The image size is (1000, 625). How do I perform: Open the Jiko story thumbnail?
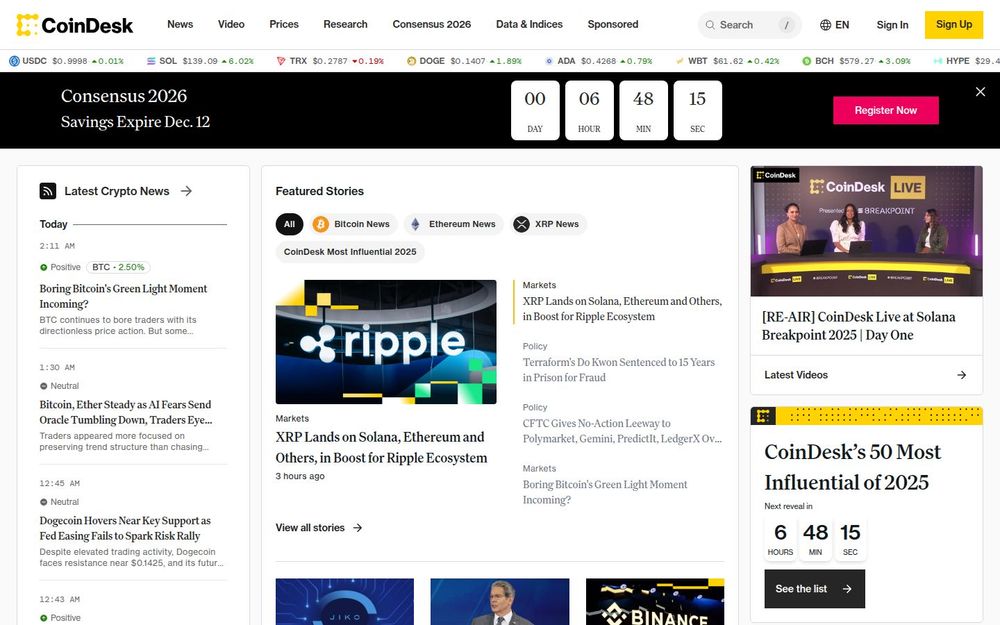(x=344, y=601)
